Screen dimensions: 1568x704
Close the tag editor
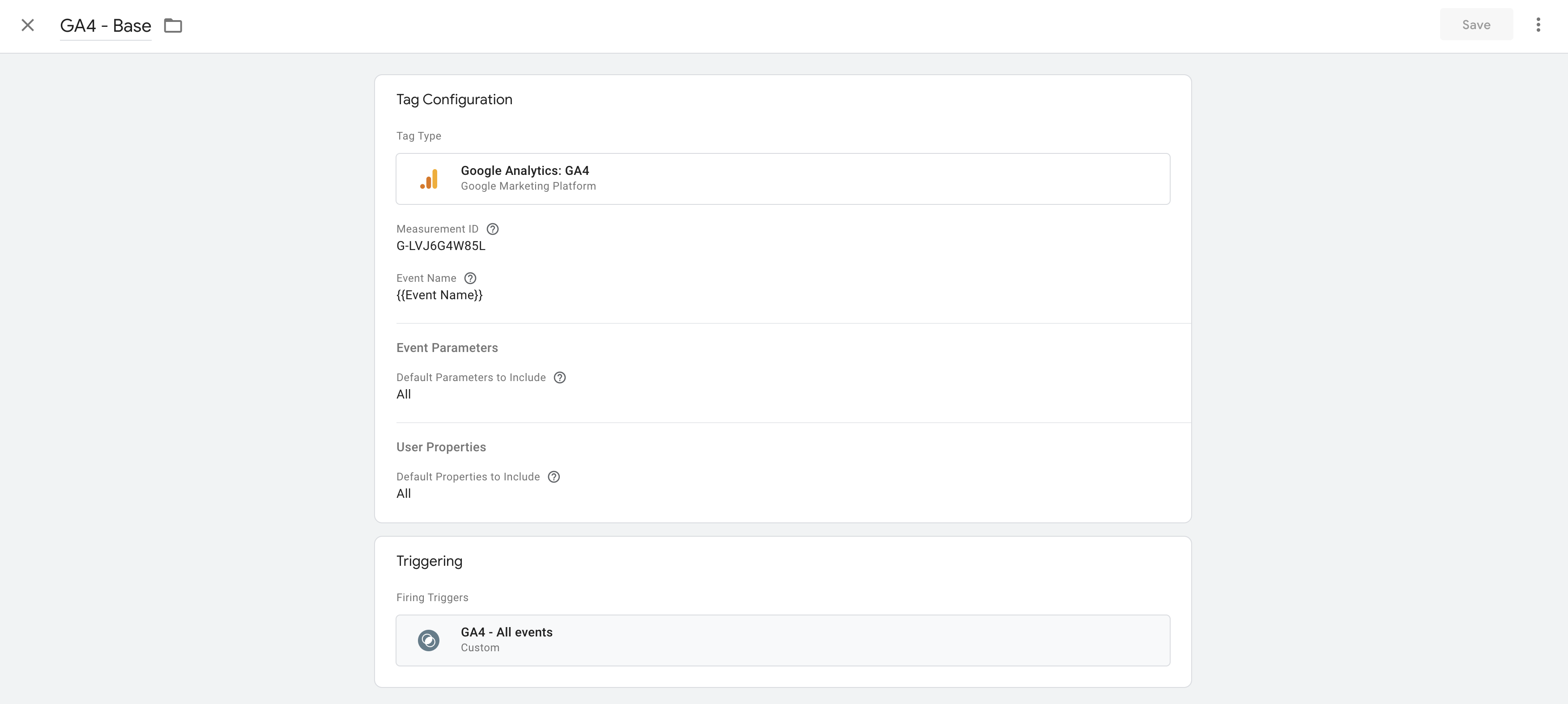click(x=28, y=25)
